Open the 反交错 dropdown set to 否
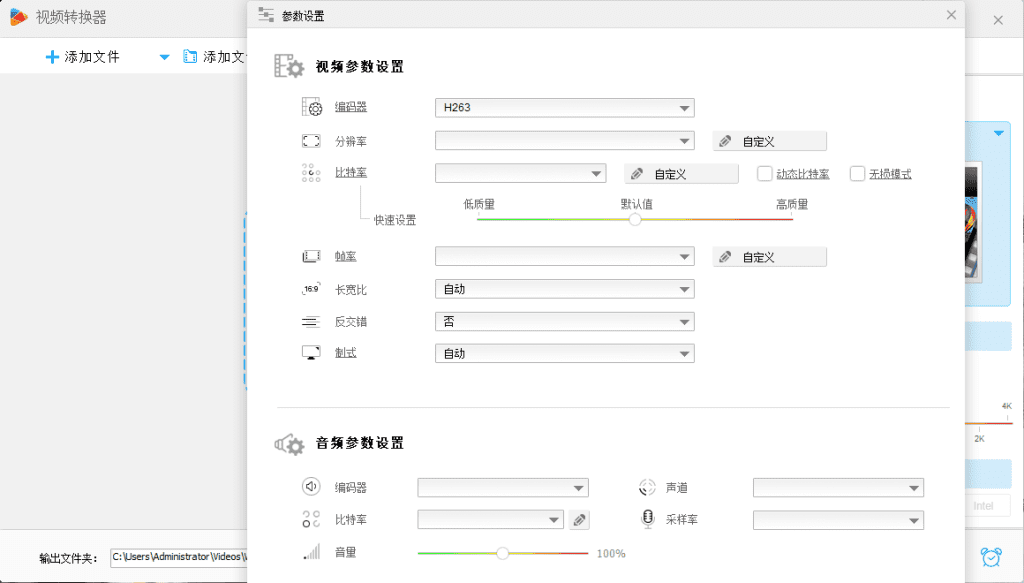1024x583 pixels. click(563, 321)
